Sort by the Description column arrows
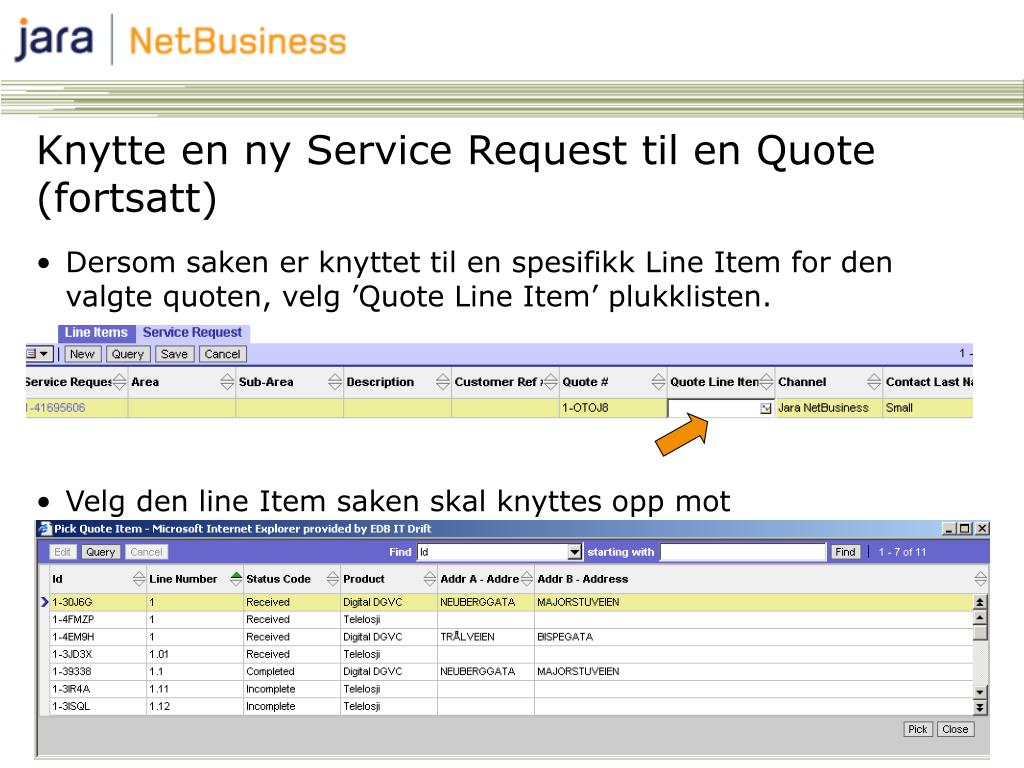Viewport: 1024px width, 768px height. click(443, 382)
